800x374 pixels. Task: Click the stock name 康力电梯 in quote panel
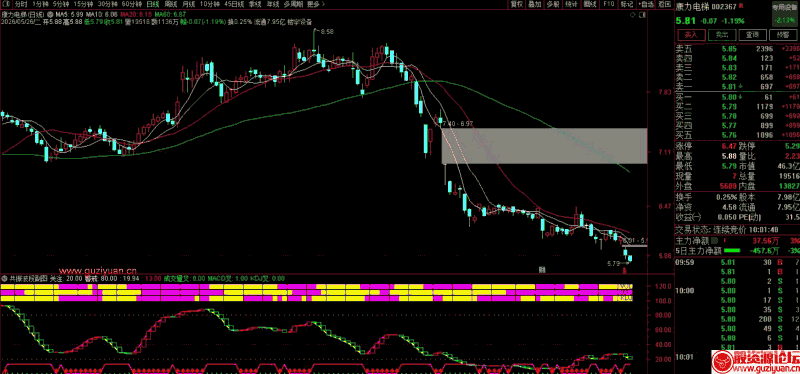click(x=693, y=8)
